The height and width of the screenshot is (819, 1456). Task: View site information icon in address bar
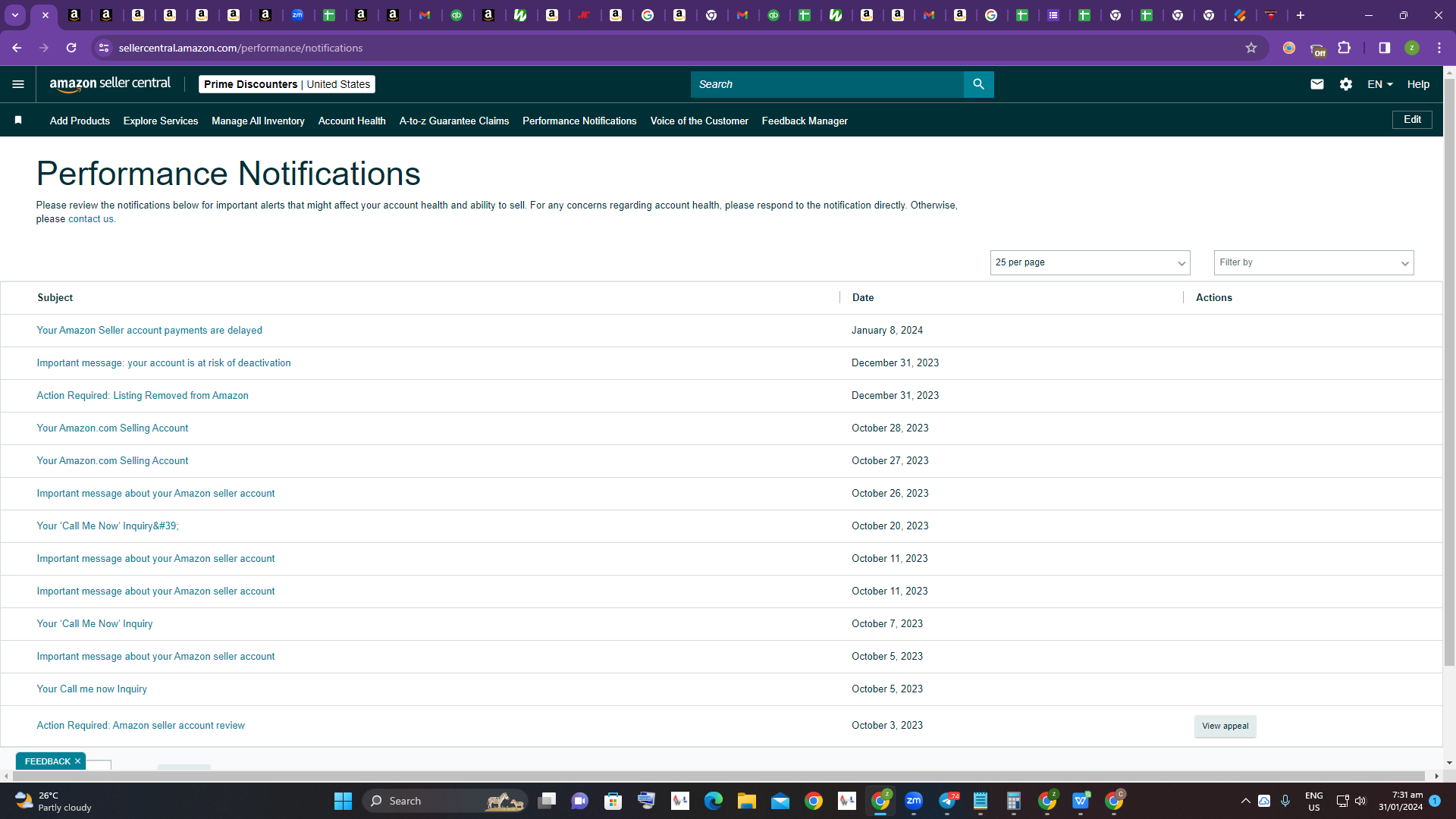[104, 48]
